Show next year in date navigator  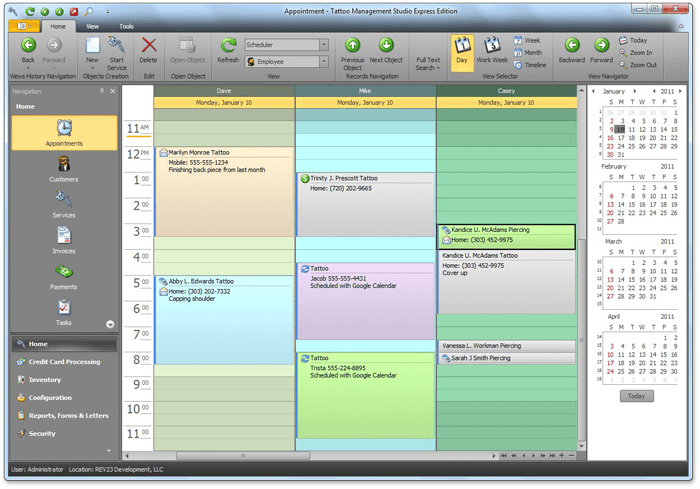tap(680, 91)
